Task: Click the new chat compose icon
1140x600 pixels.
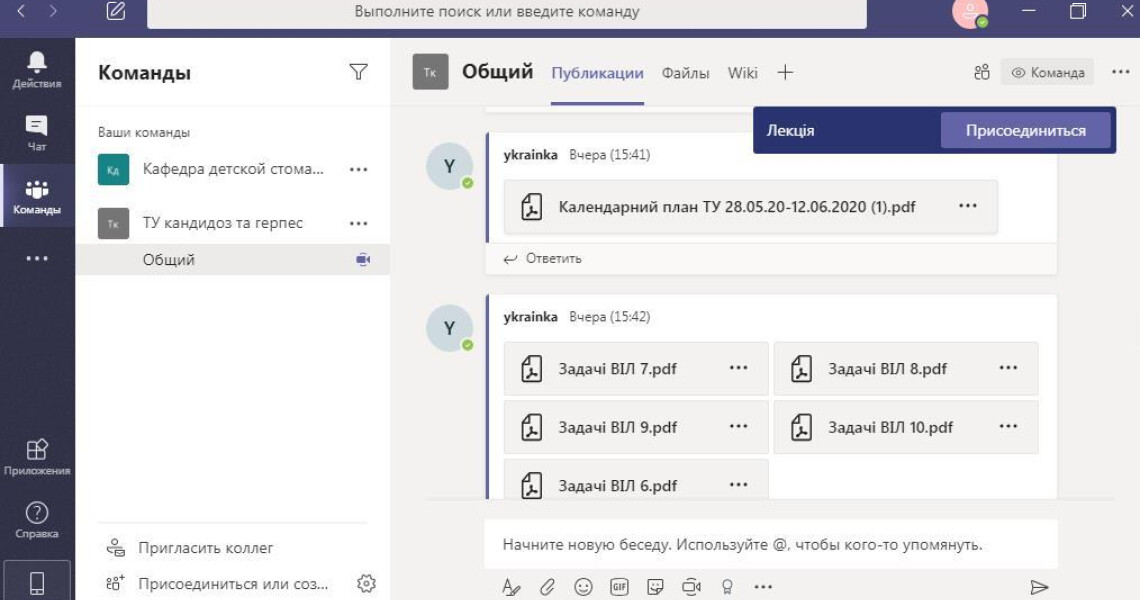Action: coord(116,12)
